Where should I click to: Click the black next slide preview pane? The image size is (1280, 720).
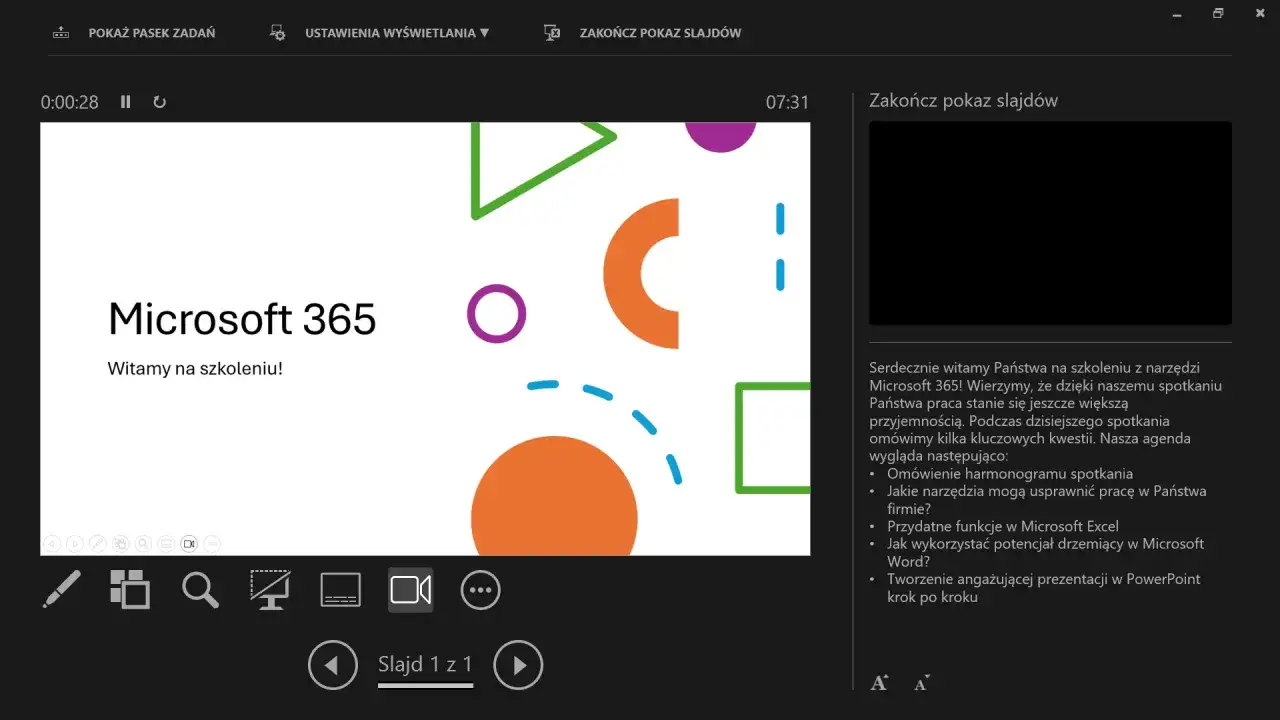click(x=1050, y=223)
